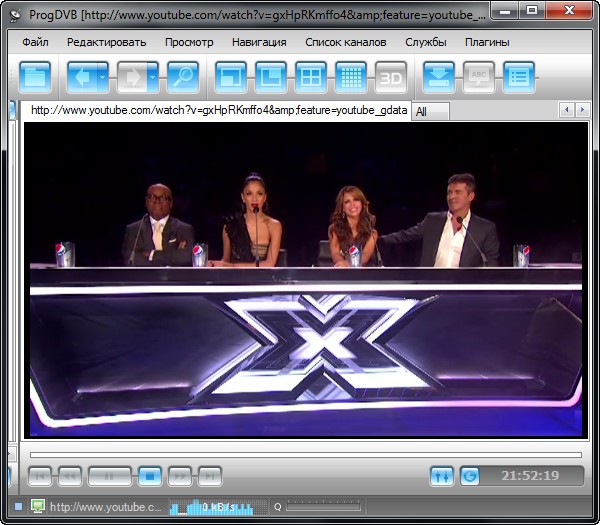Click the back arrow navigation button

point(81,77)
